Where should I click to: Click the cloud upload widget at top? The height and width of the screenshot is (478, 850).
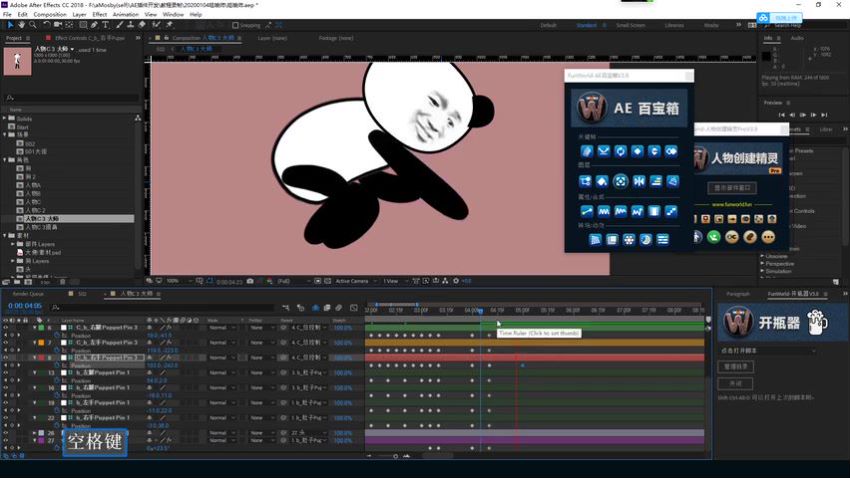point(779,18)
